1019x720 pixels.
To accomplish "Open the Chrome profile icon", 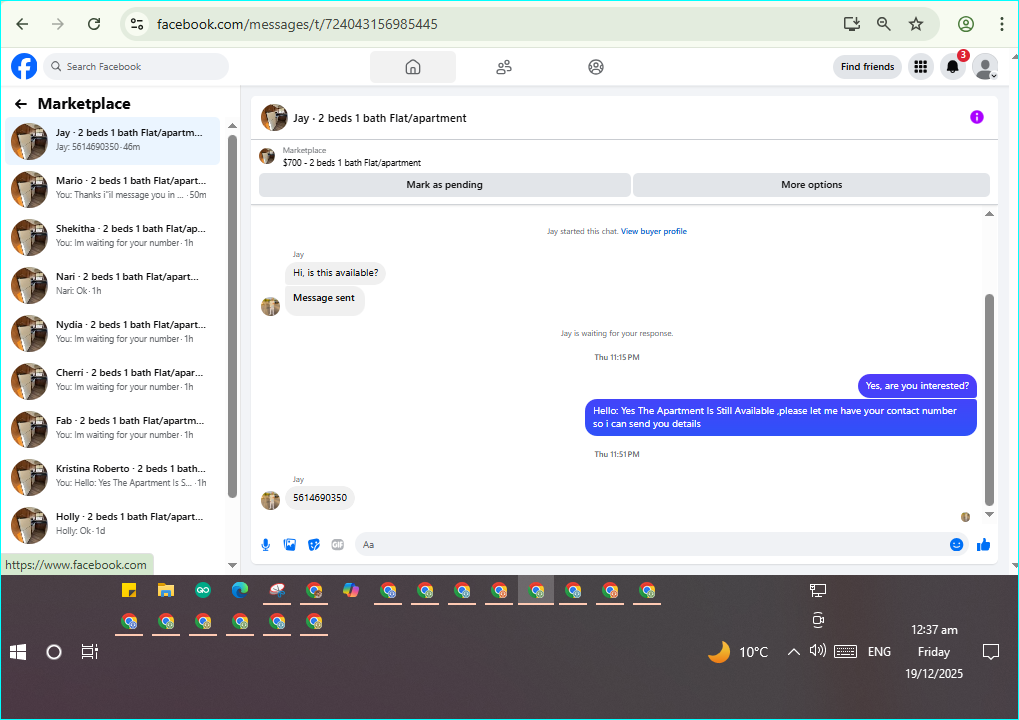I will pyautogui.click(x=966, y=24).
